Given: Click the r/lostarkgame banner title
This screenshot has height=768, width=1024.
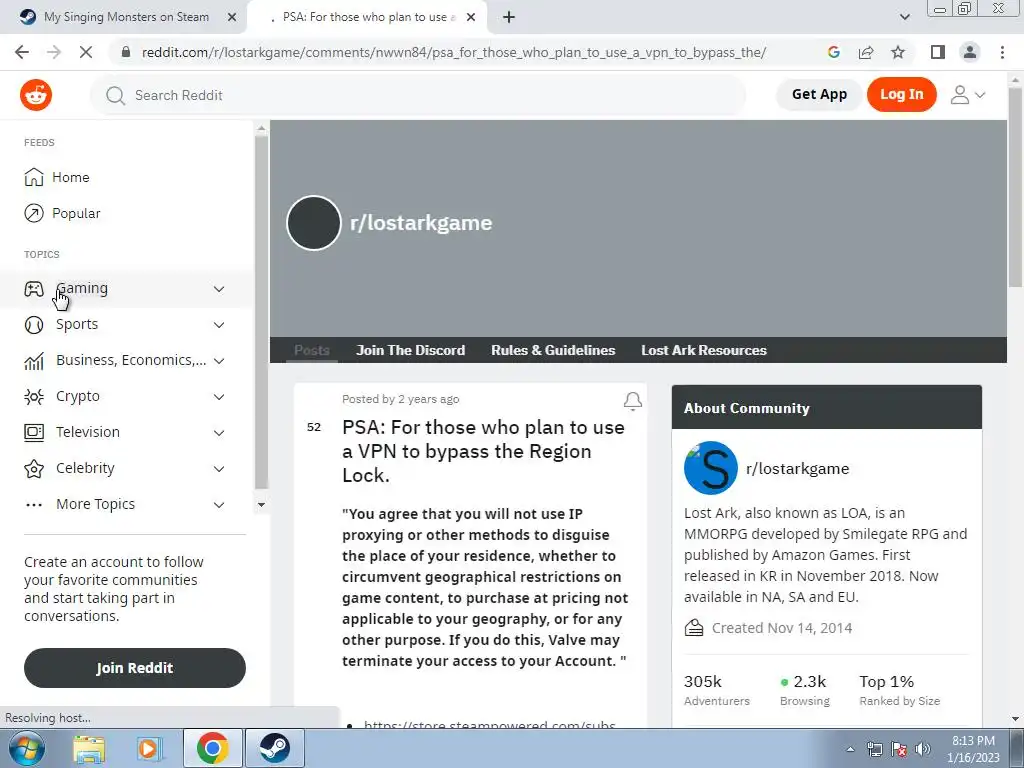Looking at the screenshot, I should click(421, 223).
